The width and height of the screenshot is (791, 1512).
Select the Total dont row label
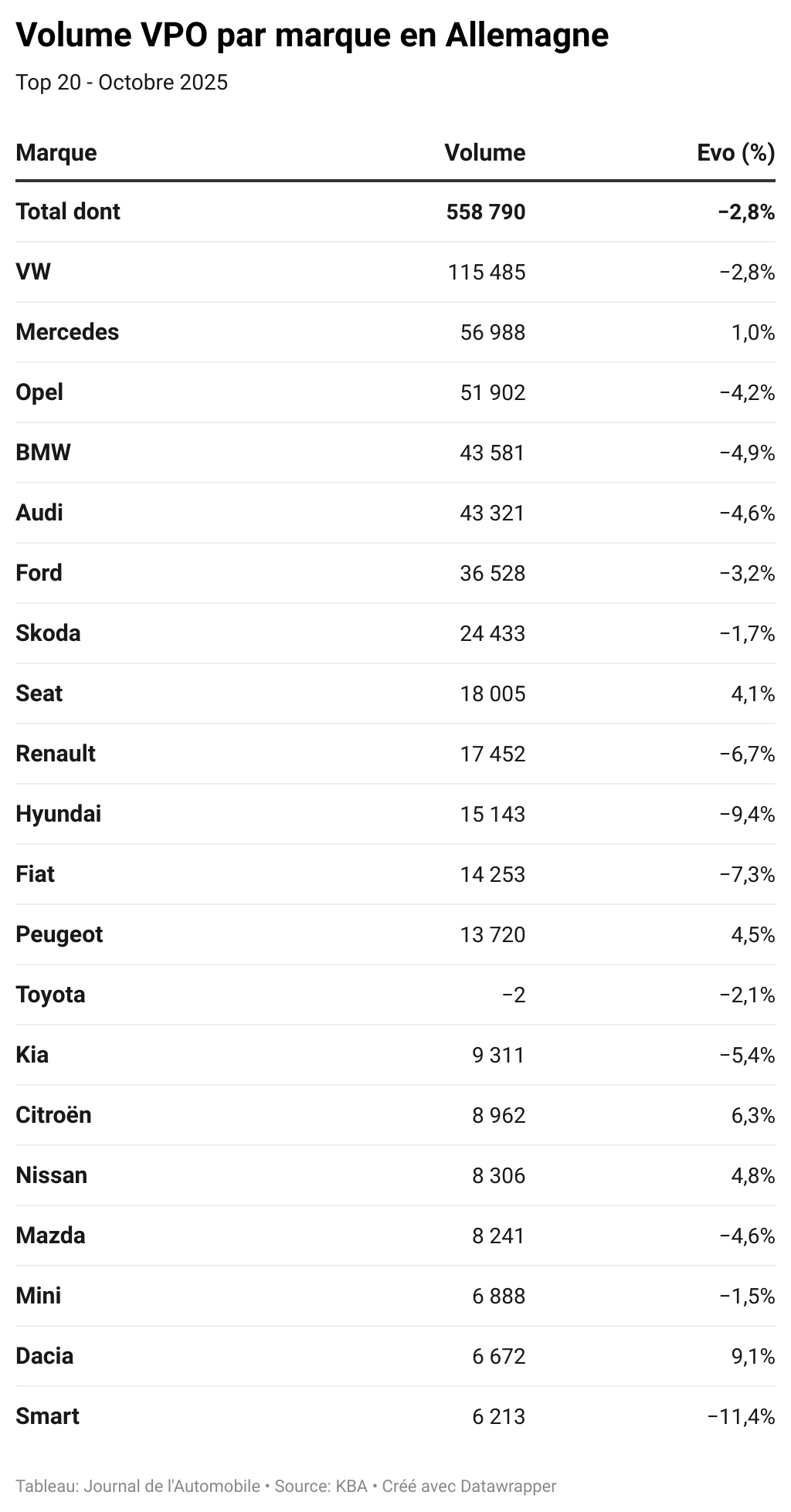(x=68, y=212)
